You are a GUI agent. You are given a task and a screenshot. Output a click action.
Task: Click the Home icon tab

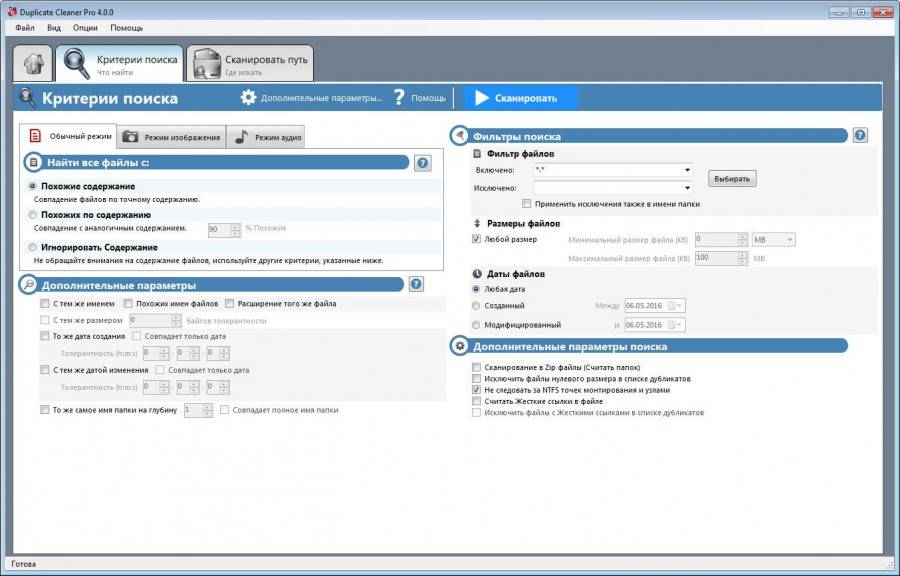(34, 64)
